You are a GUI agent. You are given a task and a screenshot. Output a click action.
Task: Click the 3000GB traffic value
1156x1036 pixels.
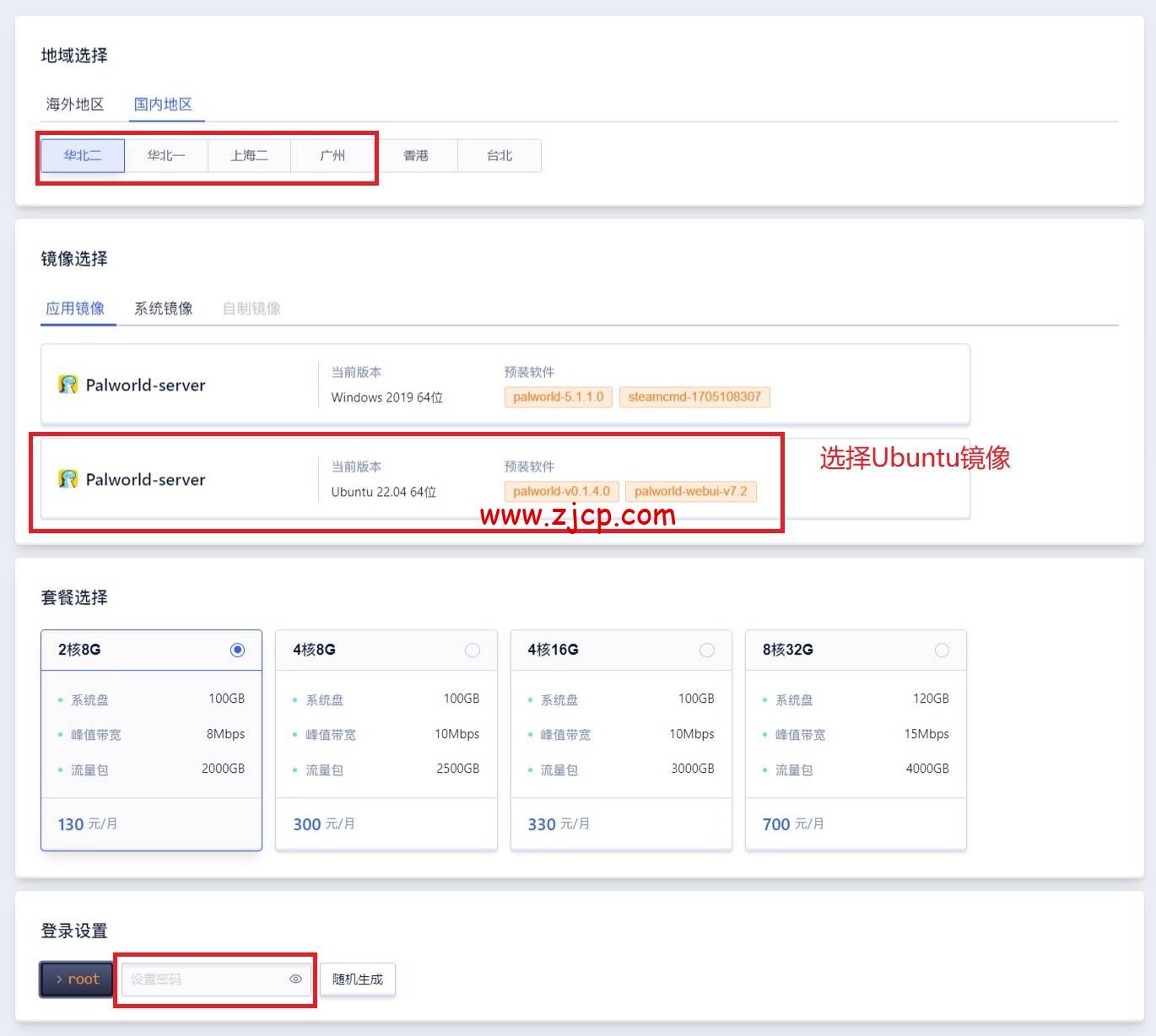tap(693, 769)
